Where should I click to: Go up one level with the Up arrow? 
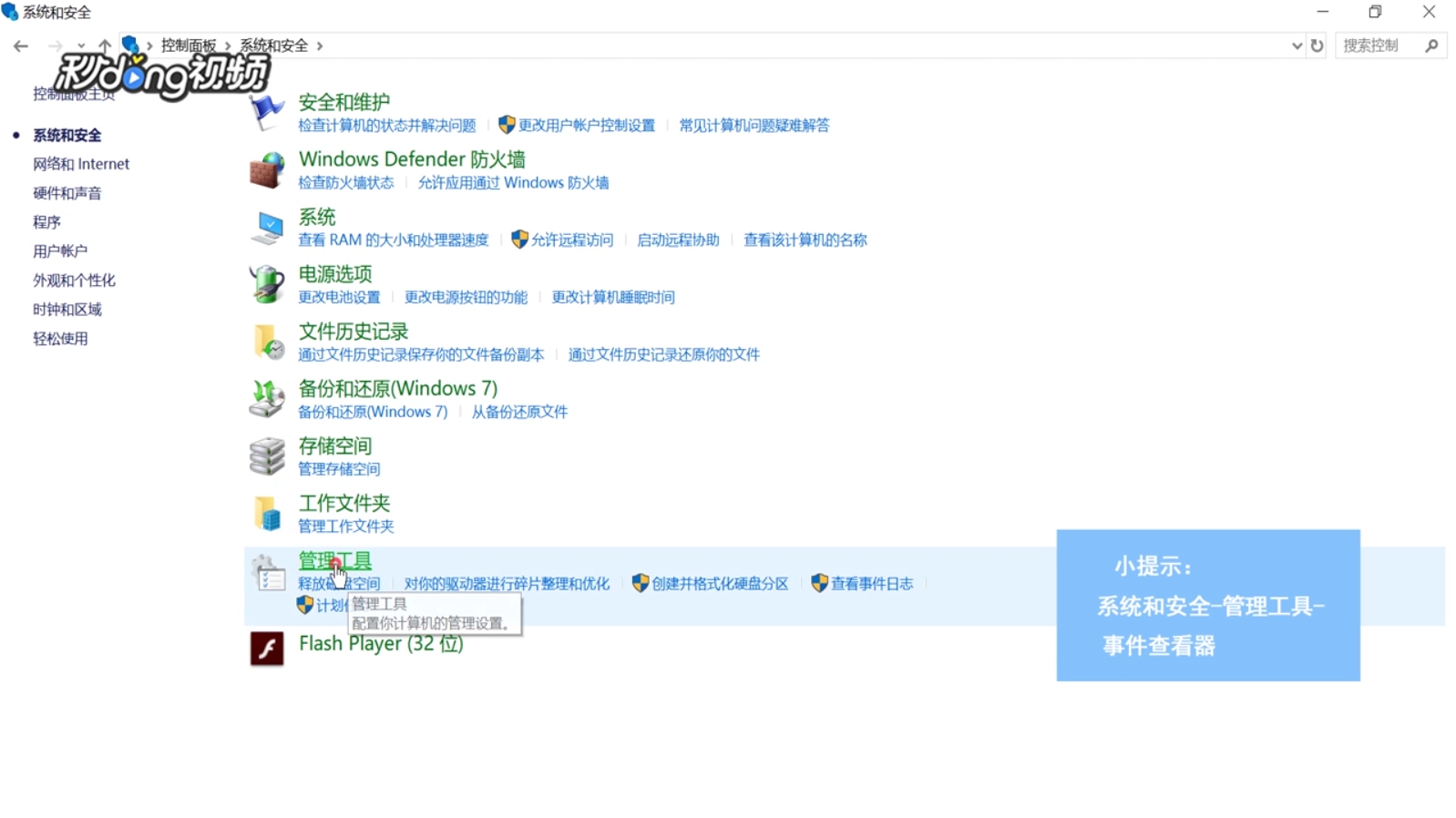point(105,46)
